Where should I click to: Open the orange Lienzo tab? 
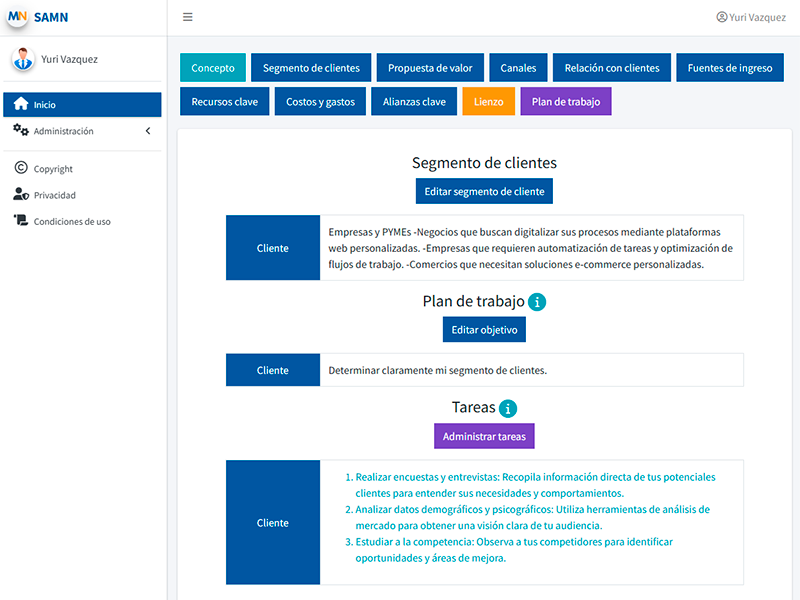pyautogui.click(x=488, y=102)
